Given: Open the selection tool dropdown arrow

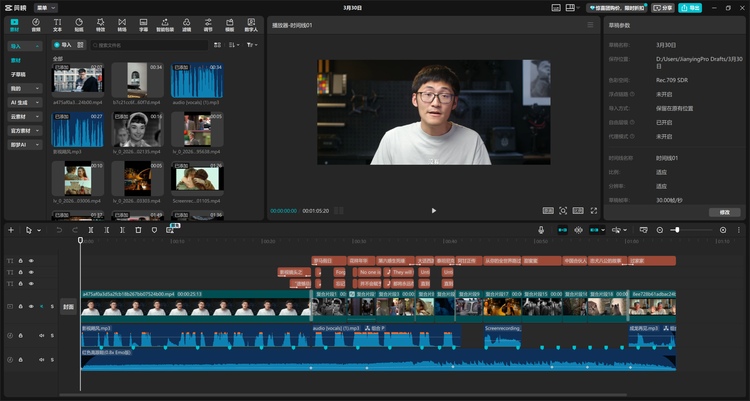Looking at the screenshot, I should click(x=39, y=230).
